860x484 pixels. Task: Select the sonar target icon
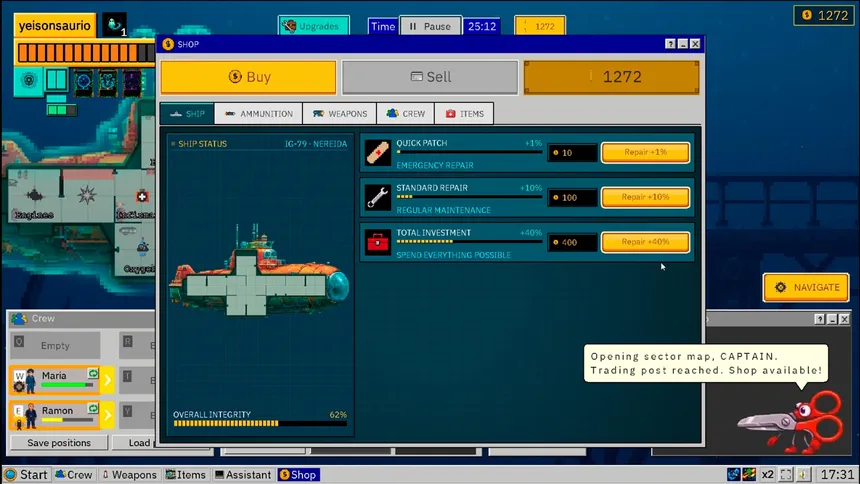point(29,81)
